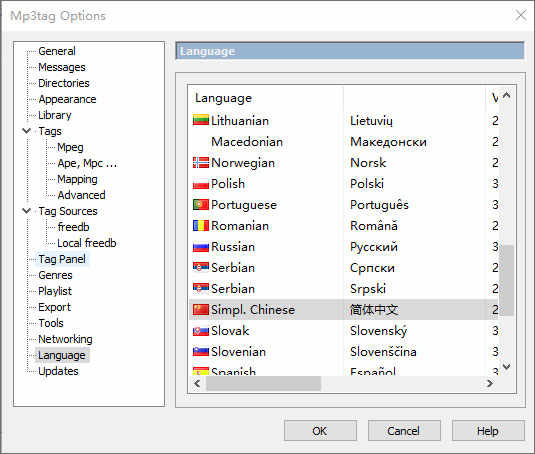Choose Norwegian from the language list
This screenshot has width=535, height=454.
[x=243, y=163]
